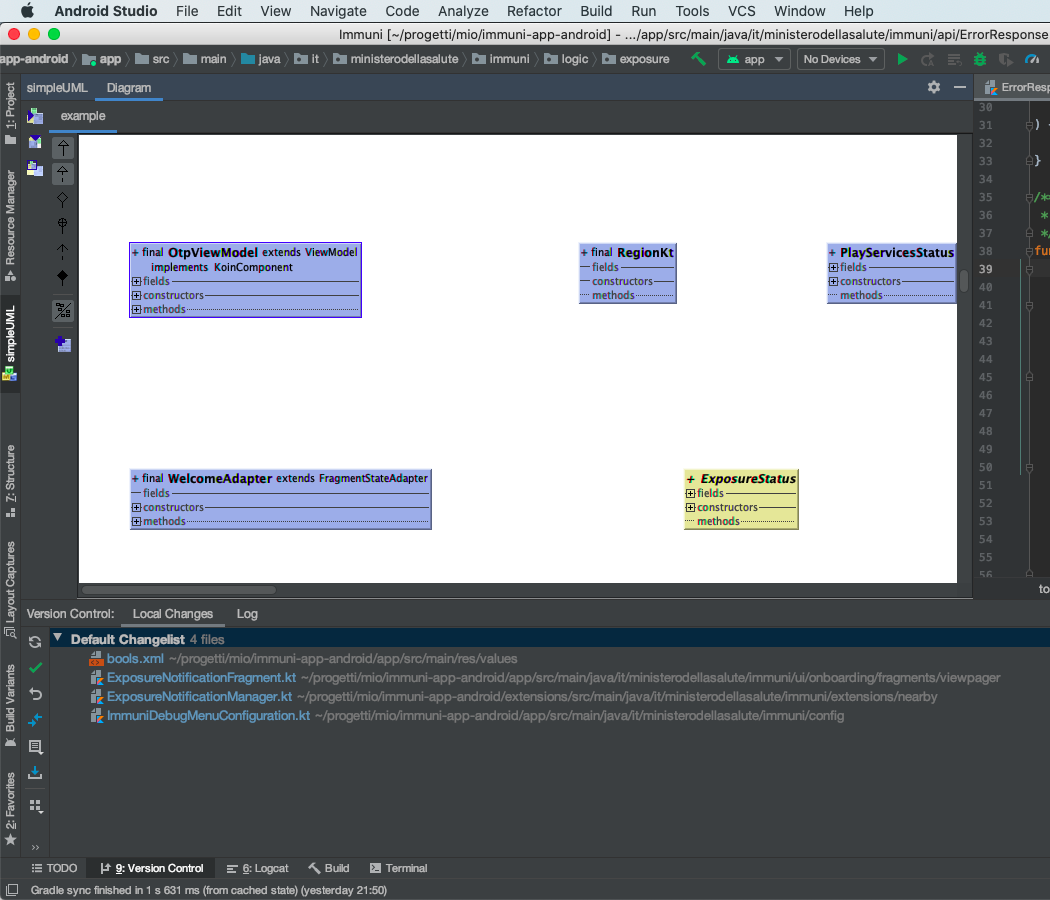Select the circled-cross inner class connector tool
This screenshot has width=1050, height=900.
point(63,225)
